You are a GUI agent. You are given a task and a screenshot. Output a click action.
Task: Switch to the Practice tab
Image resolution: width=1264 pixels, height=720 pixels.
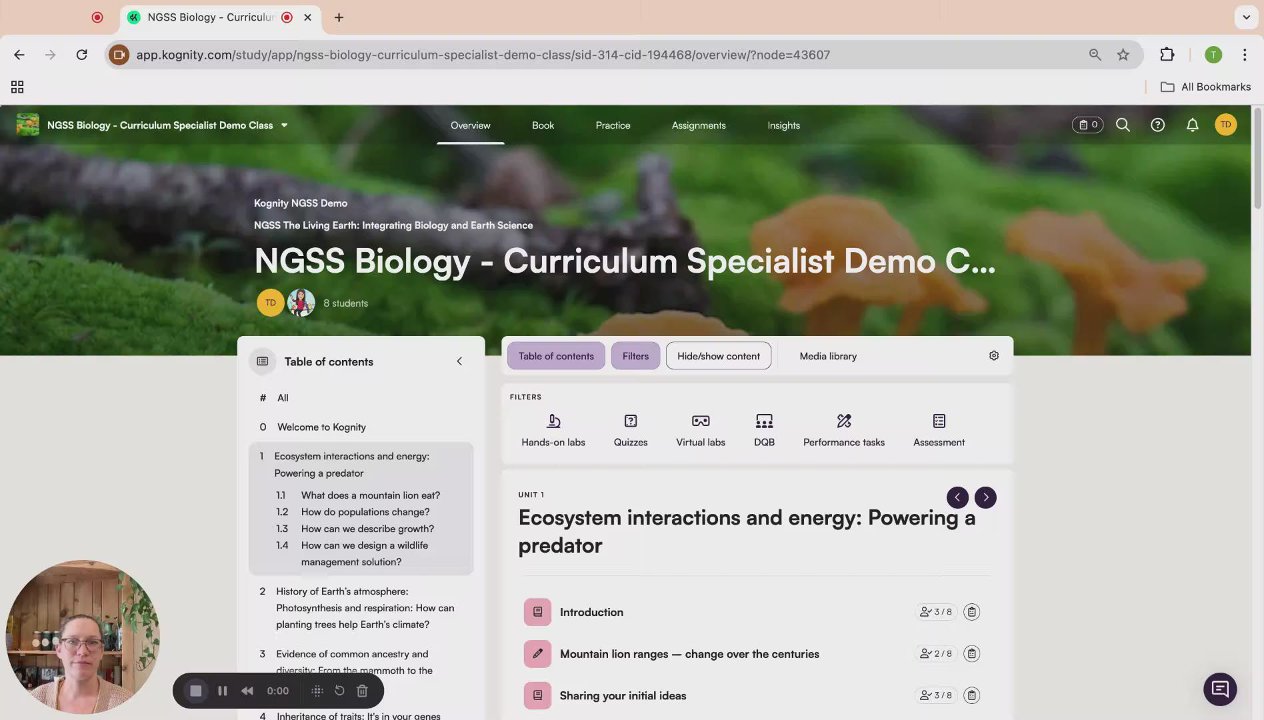point(613,125)
